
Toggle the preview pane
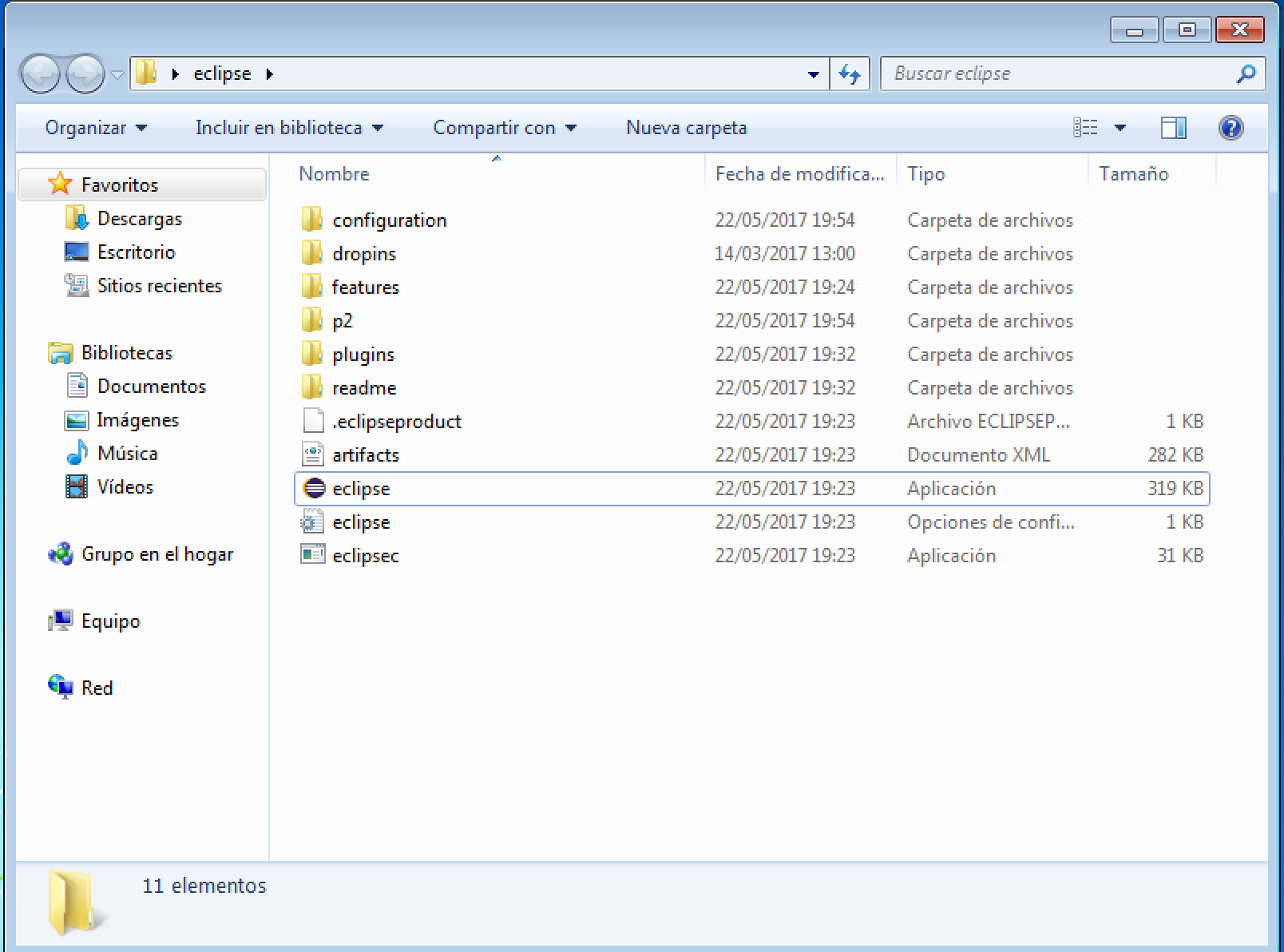coord(1174,127)
